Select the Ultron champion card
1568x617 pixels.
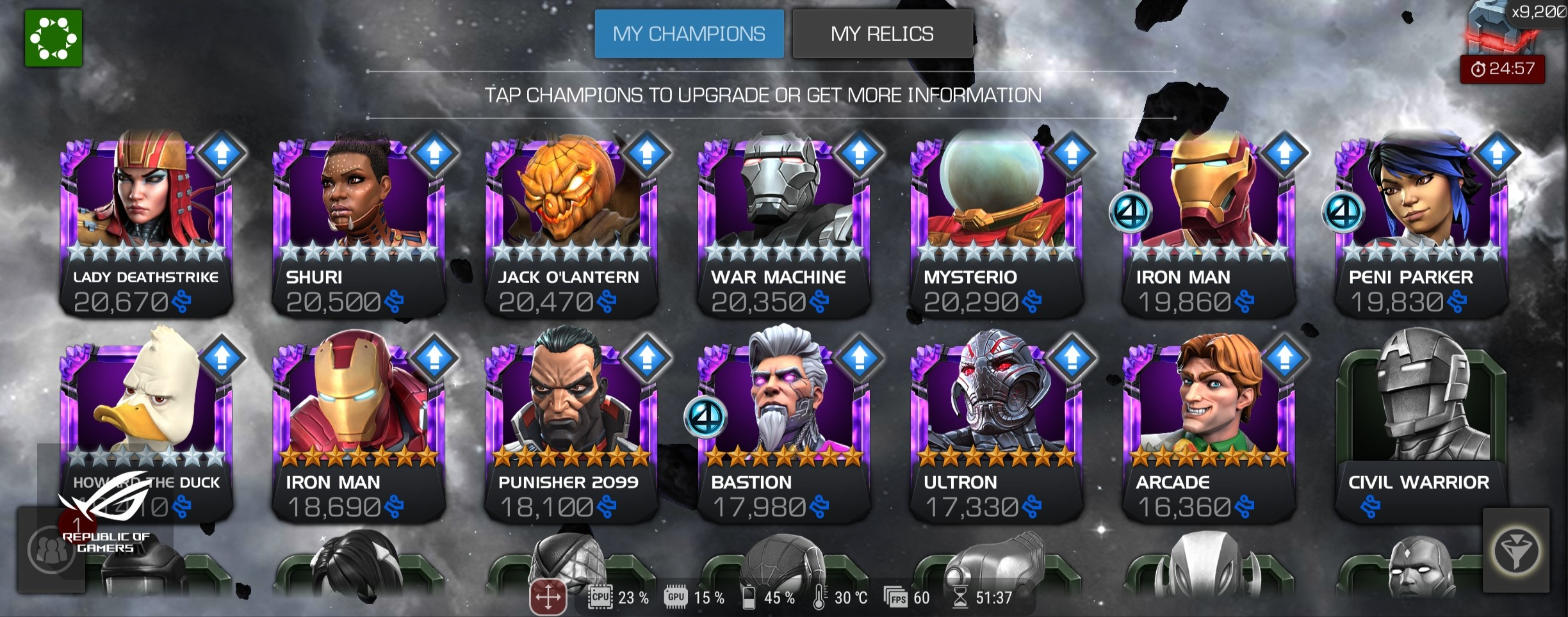point(997,428)
